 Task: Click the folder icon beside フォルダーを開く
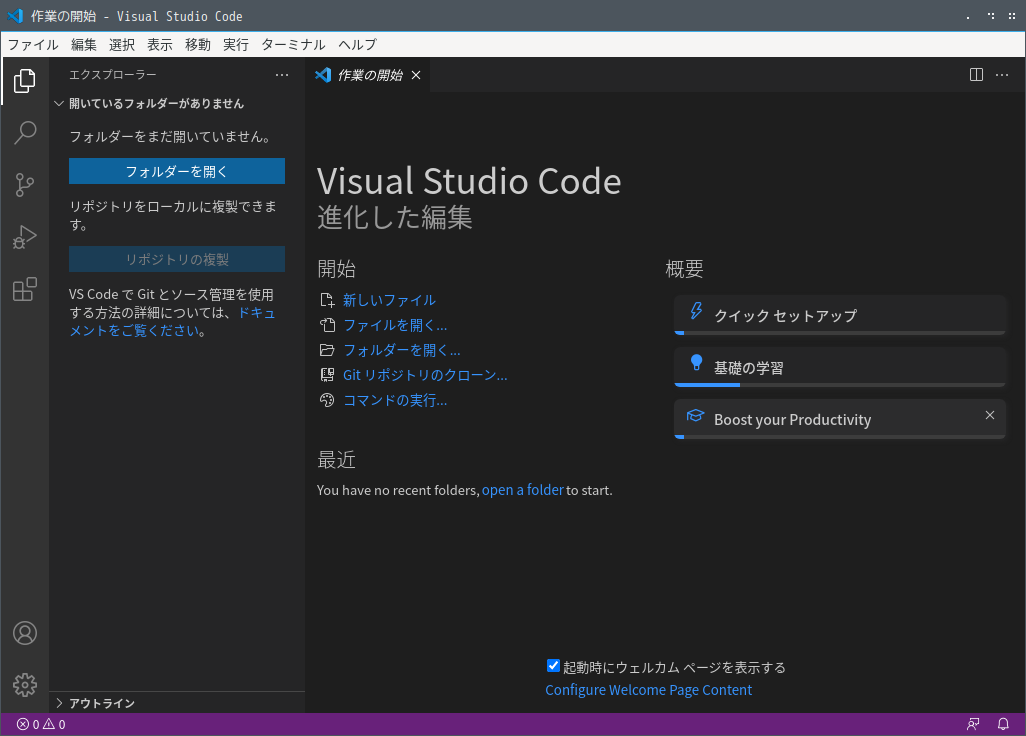327,350
